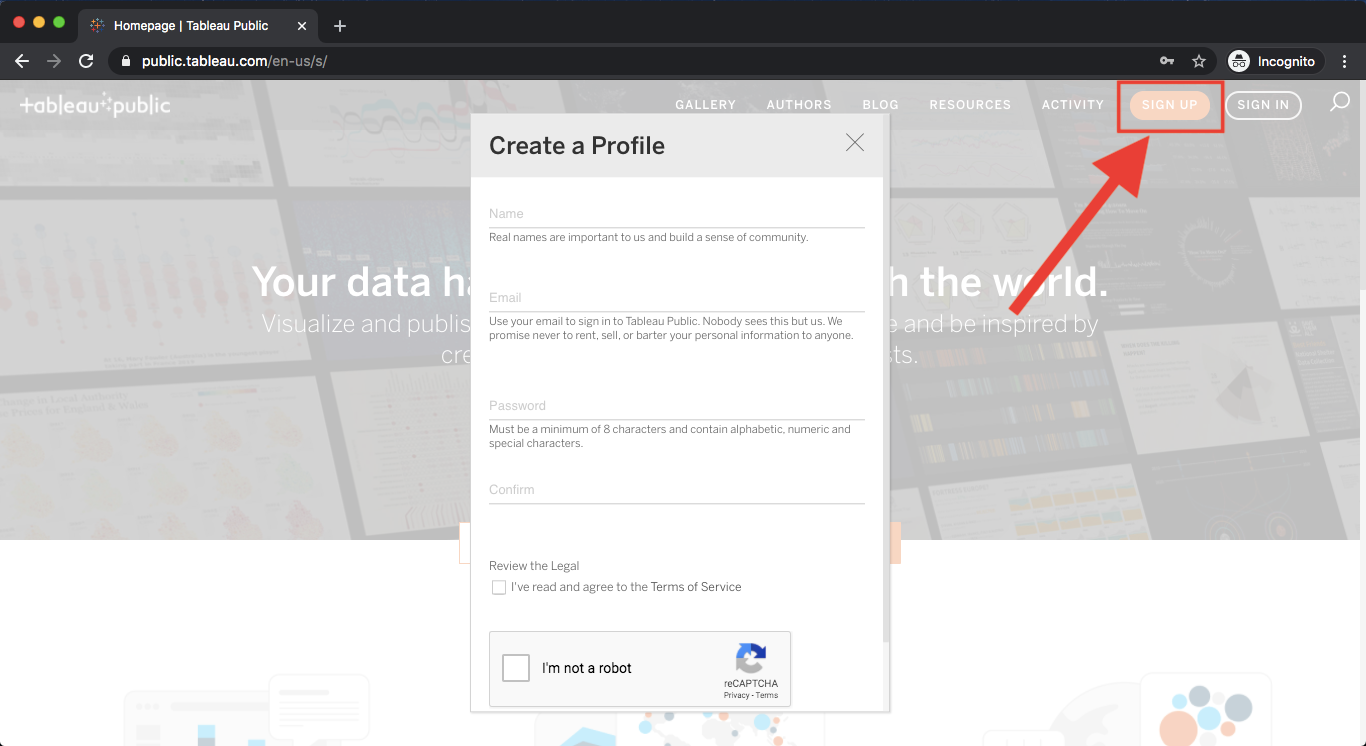1366x746 pixels.
Task: Select the Homepage | Tableau Public tab
Action: [x=196, y=26]
